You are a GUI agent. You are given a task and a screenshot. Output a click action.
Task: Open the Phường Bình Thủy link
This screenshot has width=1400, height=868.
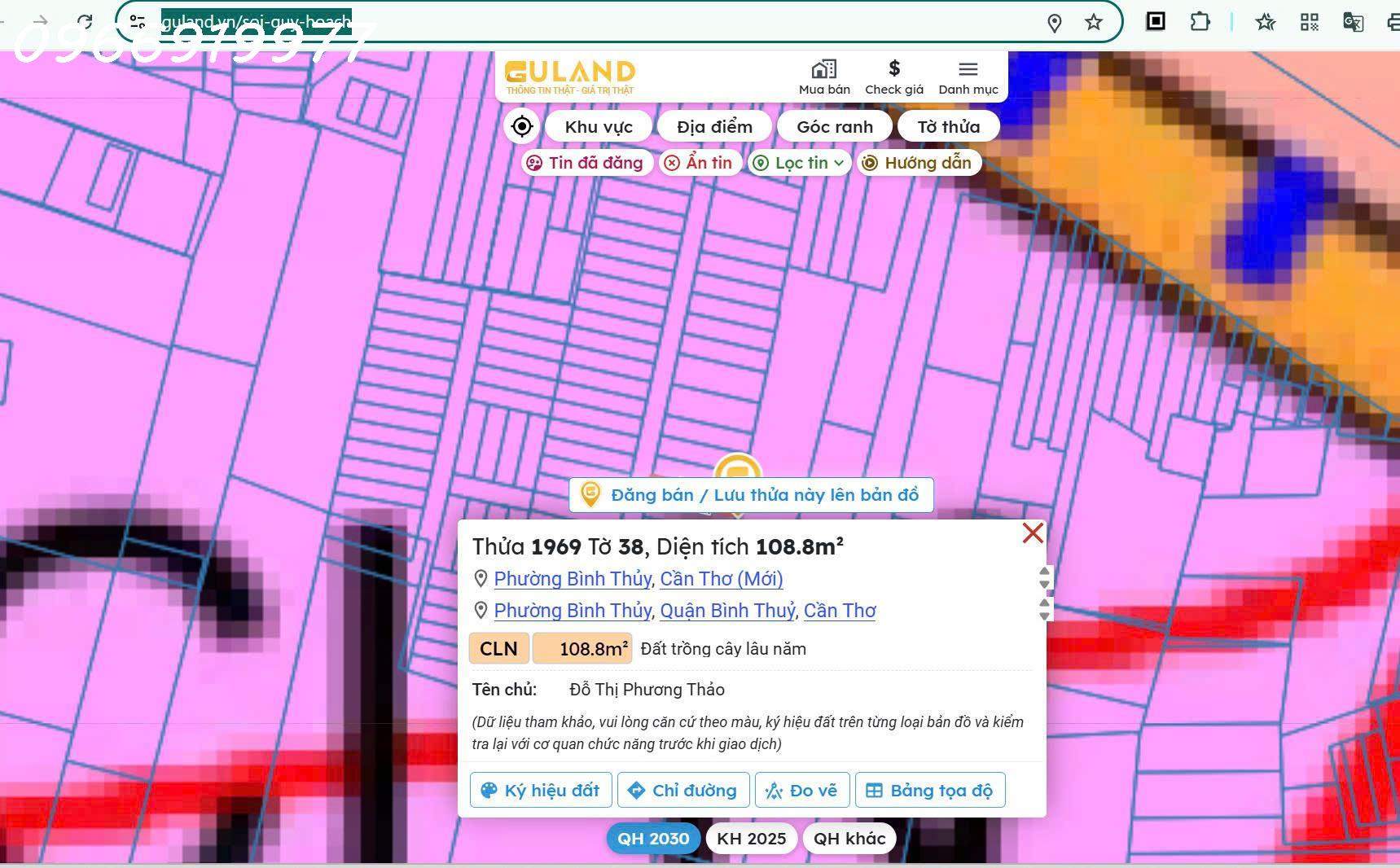(572, 578)
